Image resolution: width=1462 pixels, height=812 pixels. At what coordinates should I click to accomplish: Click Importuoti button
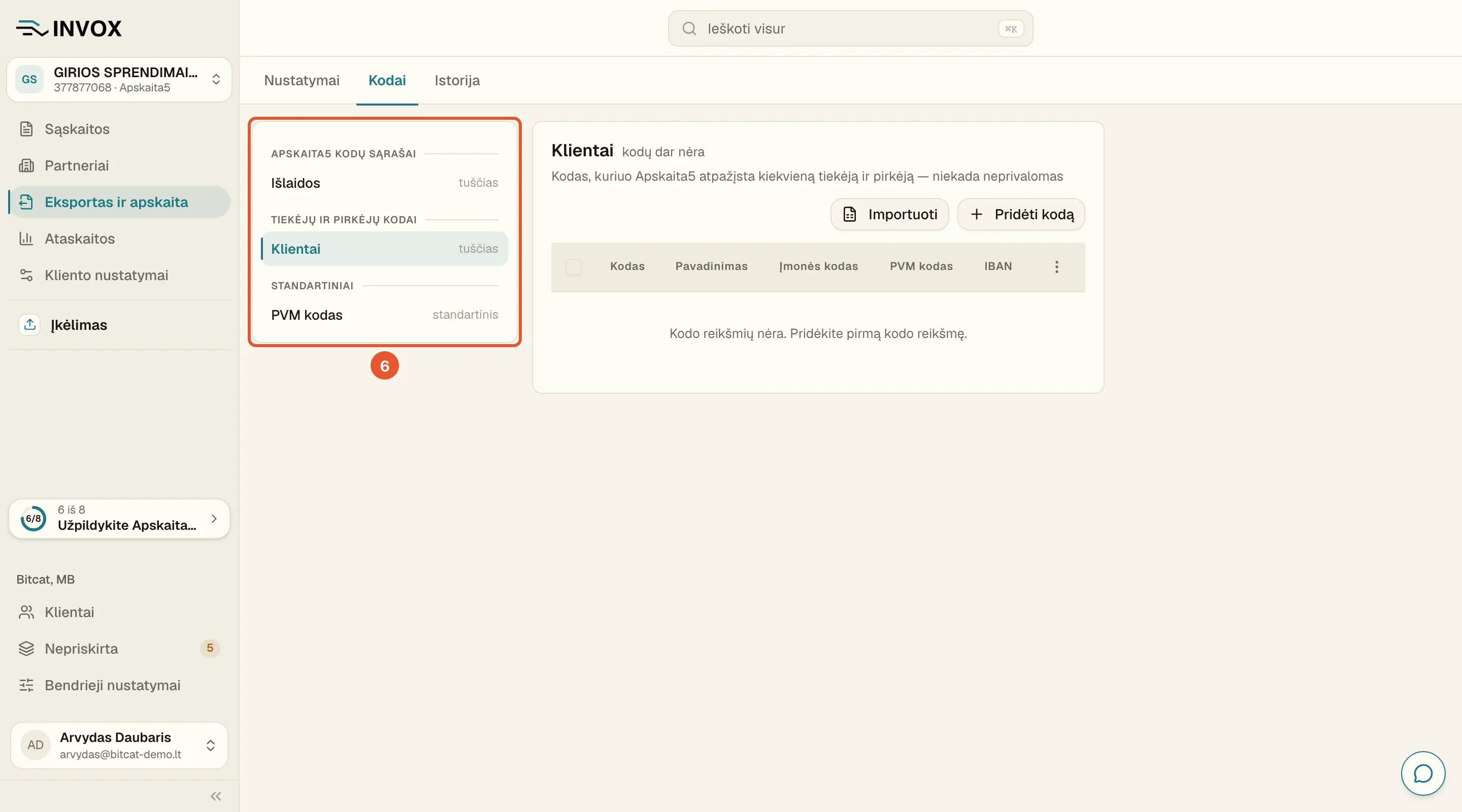tap(889, 214)
